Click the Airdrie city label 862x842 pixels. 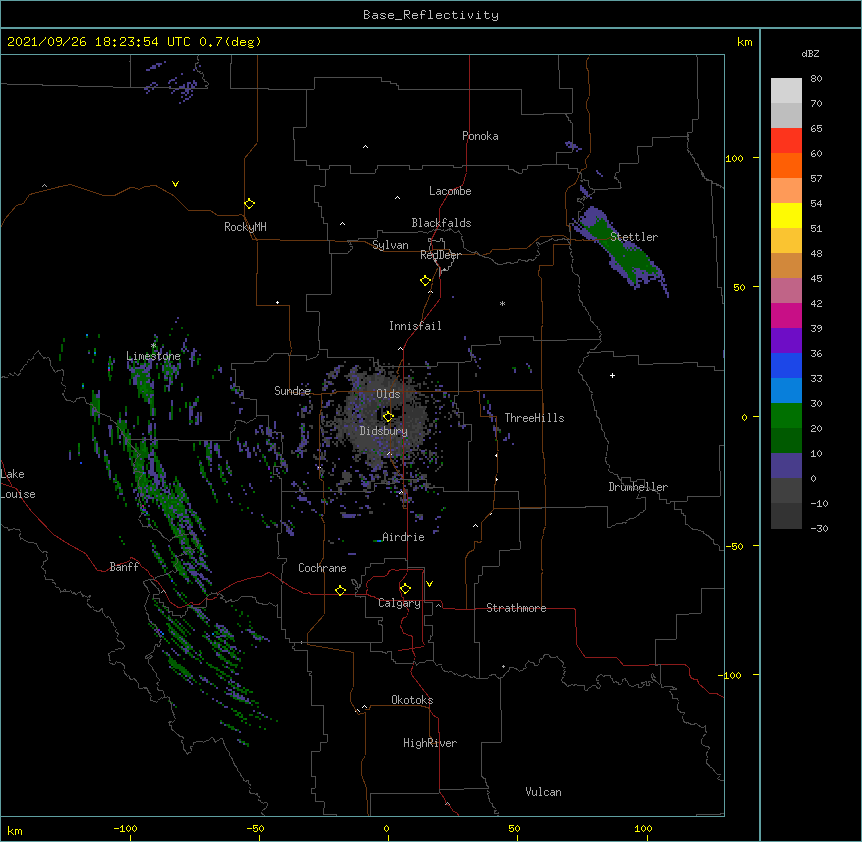tap(403, 537)
